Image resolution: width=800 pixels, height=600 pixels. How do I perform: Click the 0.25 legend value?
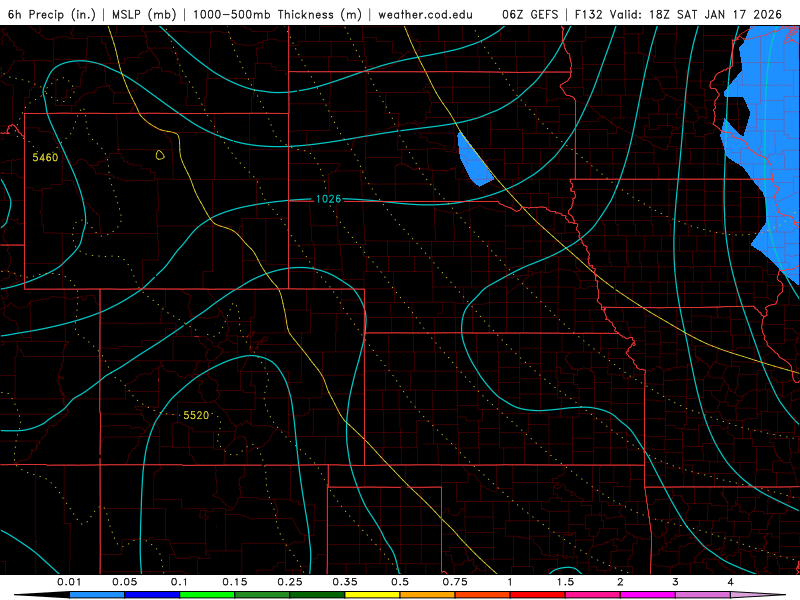tap(290, 582)
